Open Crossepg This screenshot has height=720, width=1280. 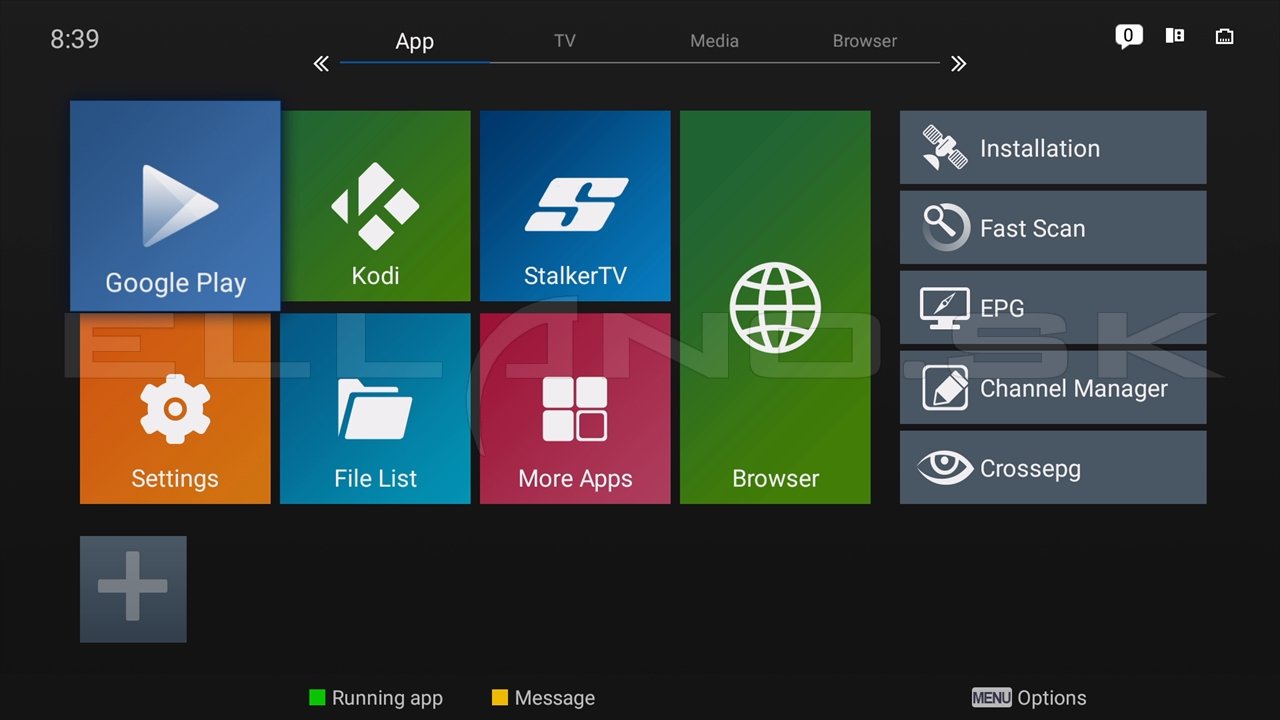1053,468
